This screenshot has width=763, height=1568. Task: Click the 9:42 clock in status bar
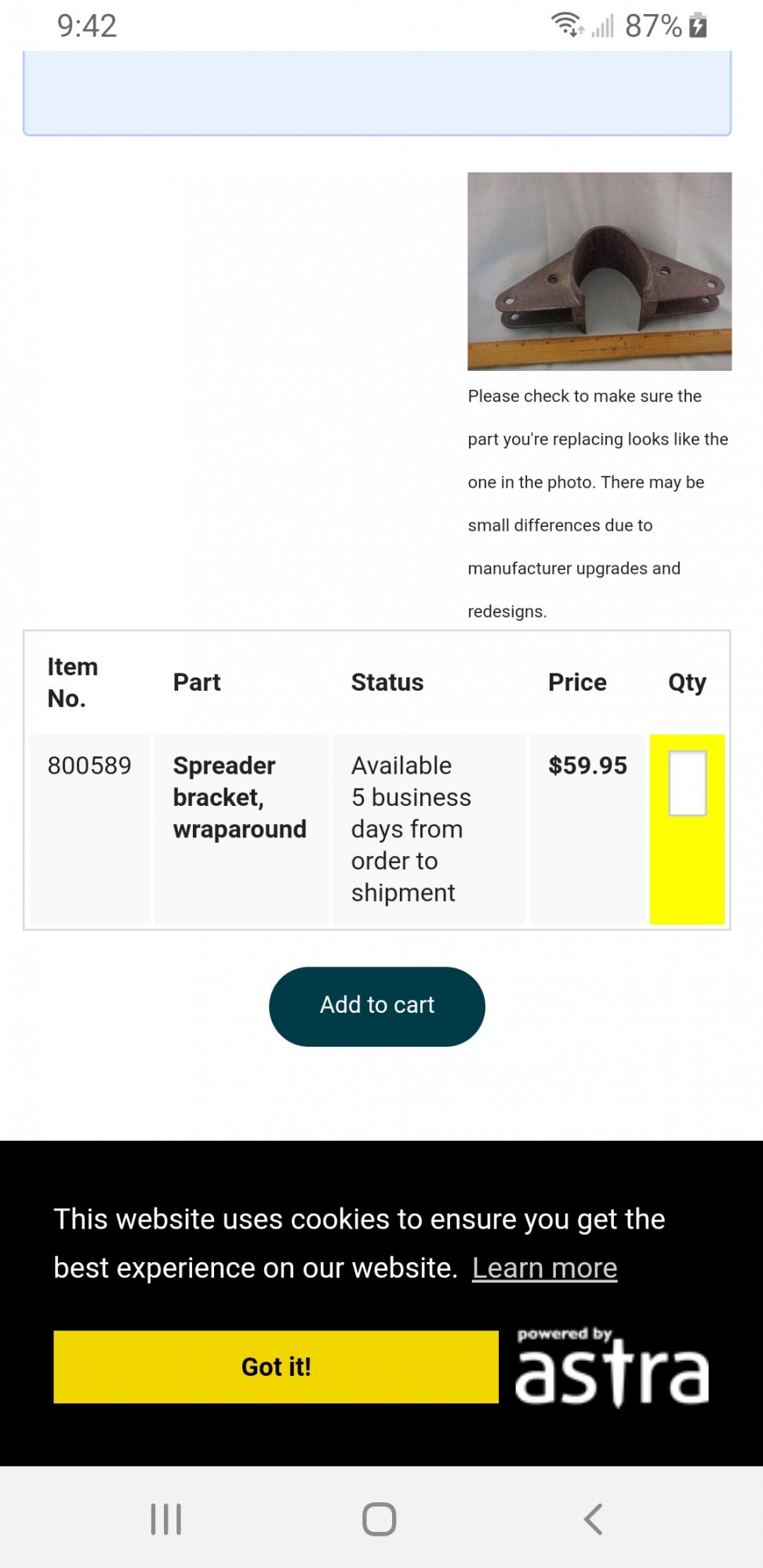click(87, 26)
